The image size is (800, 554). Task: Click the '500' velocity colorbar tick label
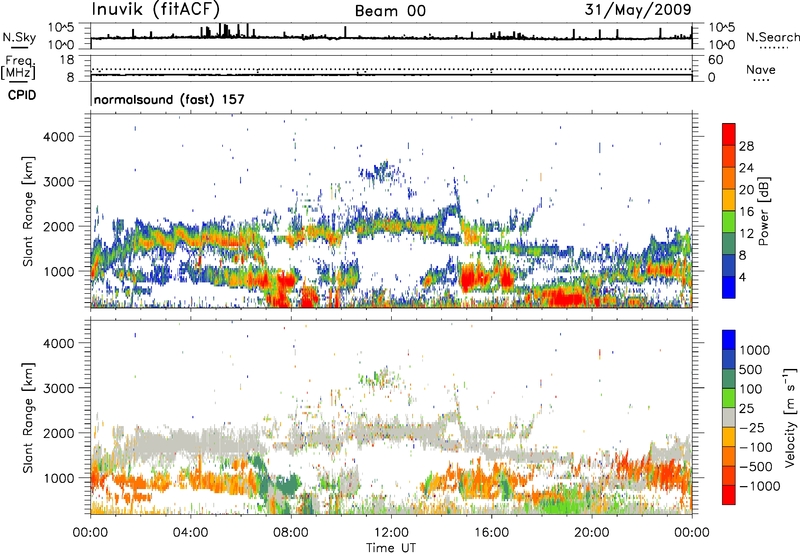pyautogui.click(x=750, y=369)
